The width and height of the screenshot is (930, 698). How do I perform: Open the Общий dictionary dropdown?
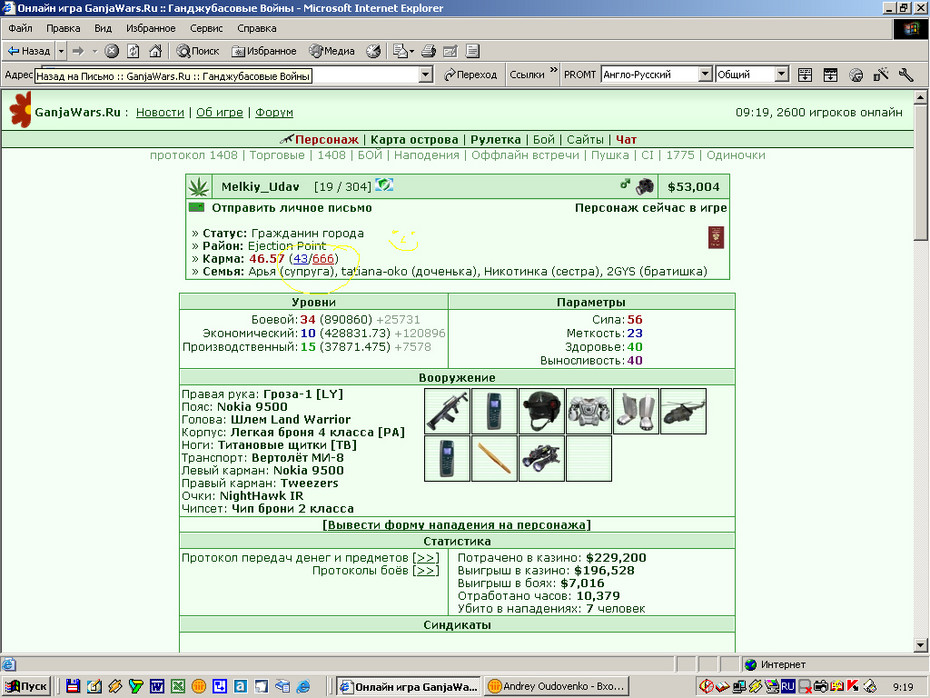pyautogui.click(x=782, y=74)
